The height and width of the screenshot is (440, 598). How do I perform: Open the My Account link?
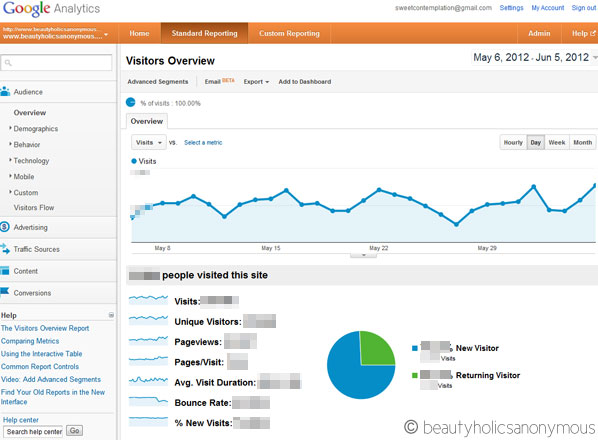click(x=548, y=8)
